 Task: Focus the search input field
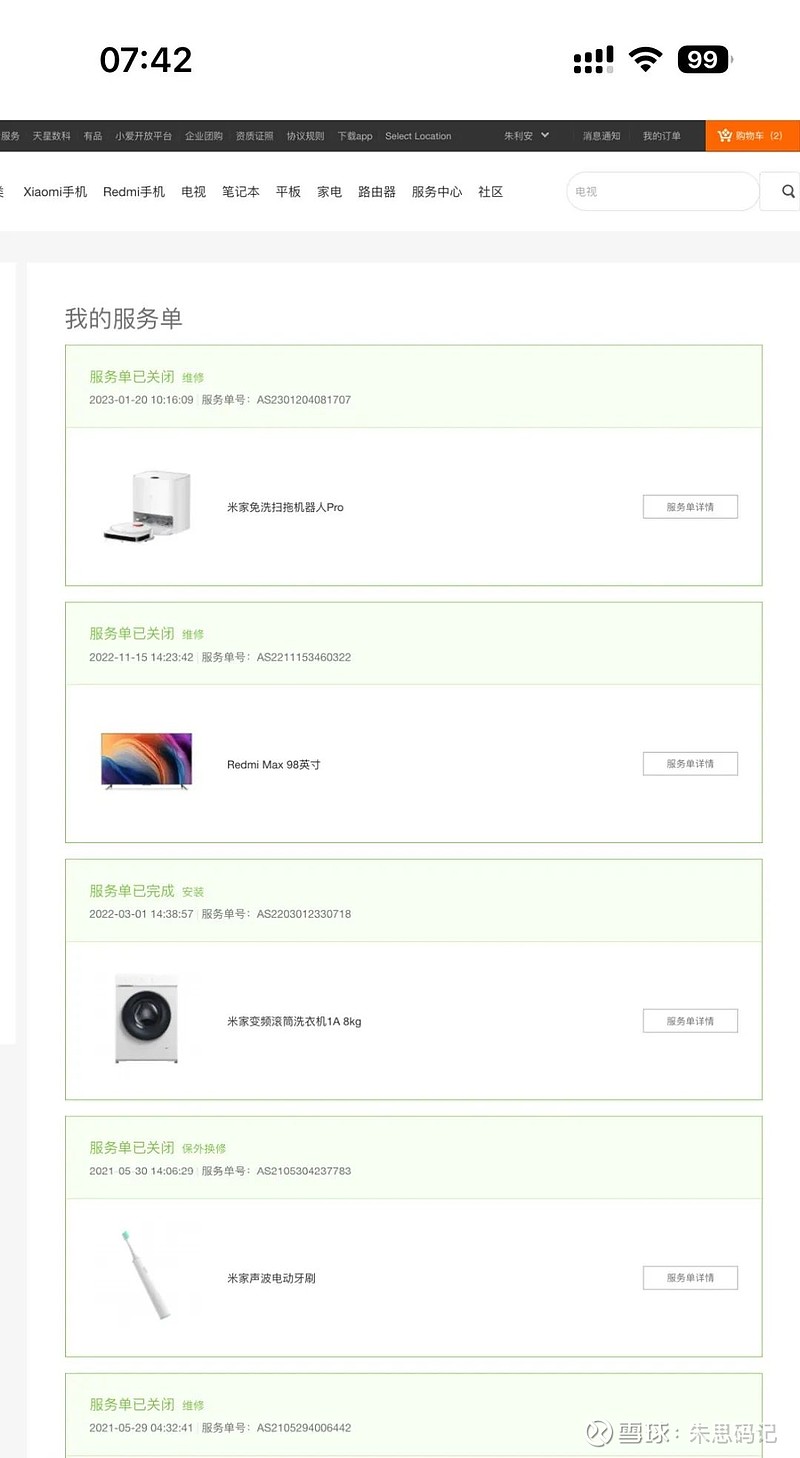point(662,191)
